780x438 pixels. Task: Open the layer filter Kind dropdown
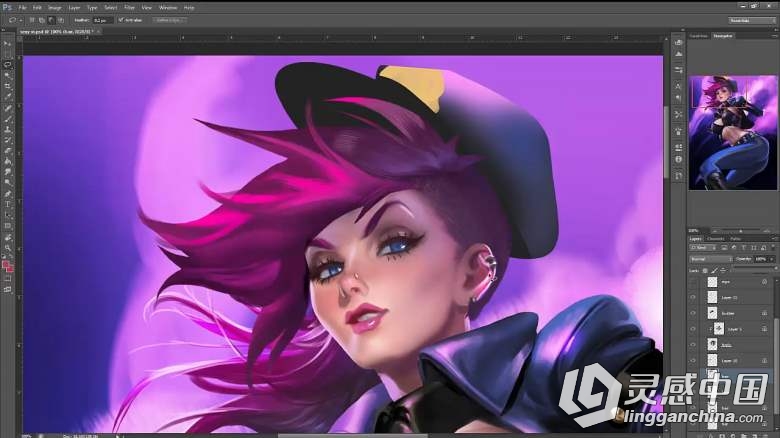coord(703,247)
